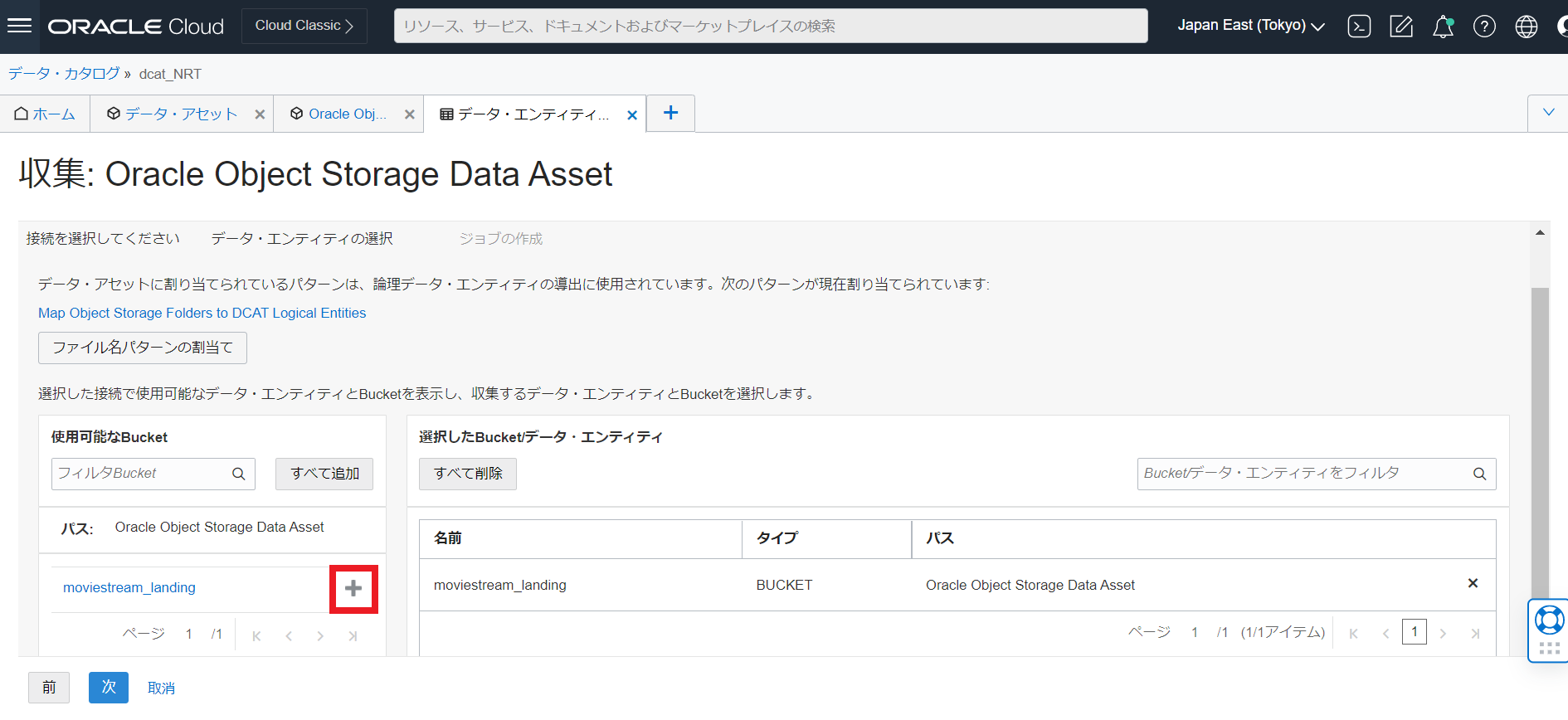Add moviestream_landing bucket with plus icon
The width and height of the screenshot is (1568, 720).
pos(353,589)
